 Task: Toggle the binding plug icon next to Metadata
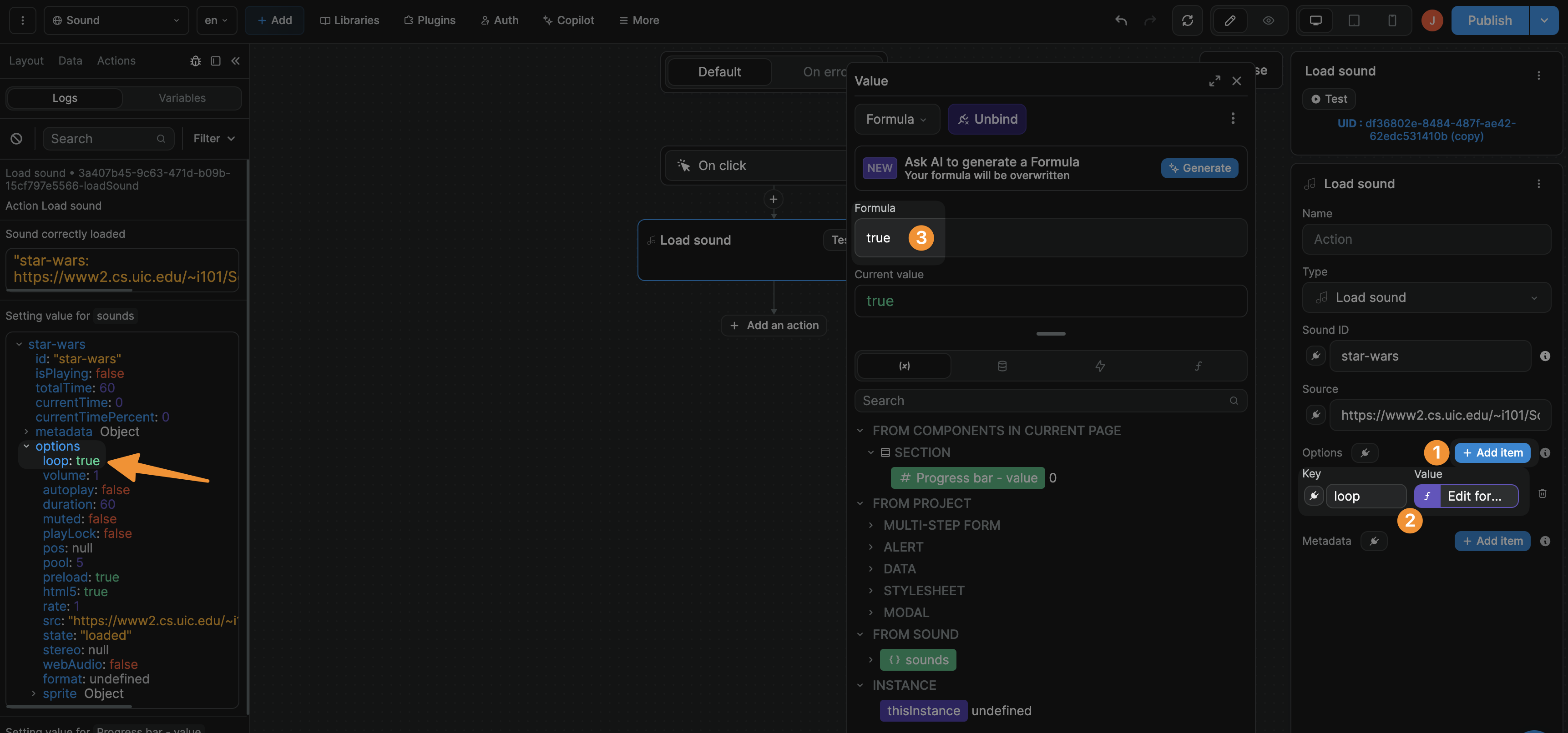(1375, 541)
